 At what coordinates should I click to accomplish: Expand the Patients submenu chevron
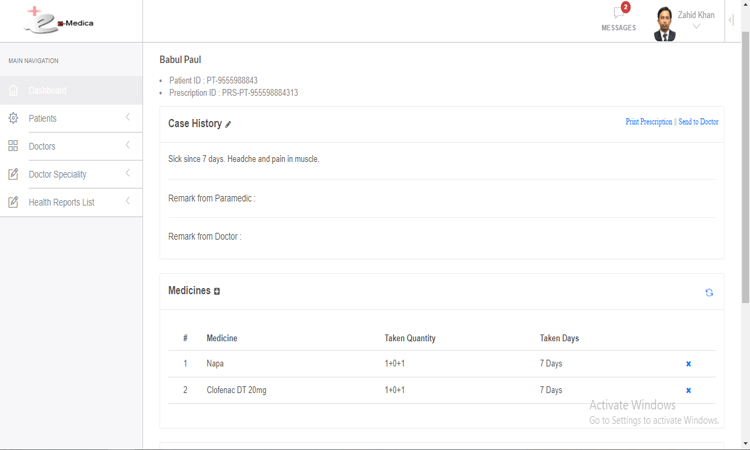(128, 118)
